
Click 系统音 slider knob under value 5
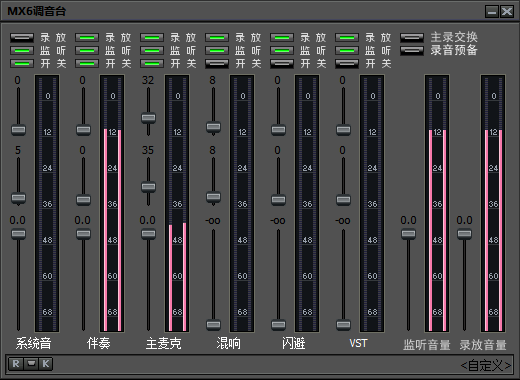coord(18,198)
